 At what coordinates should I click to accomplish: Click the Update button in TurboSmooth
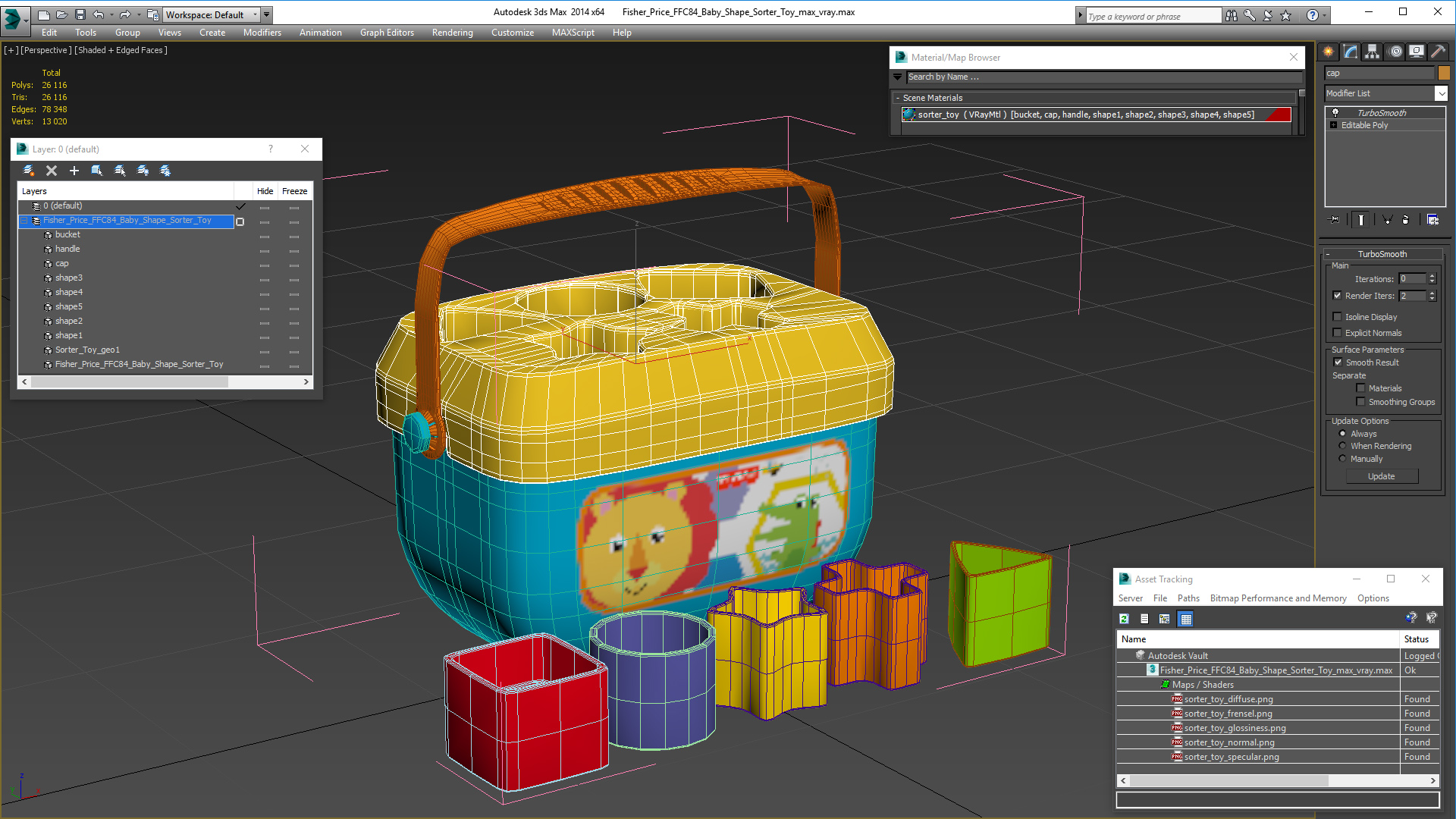(1382, 475)
